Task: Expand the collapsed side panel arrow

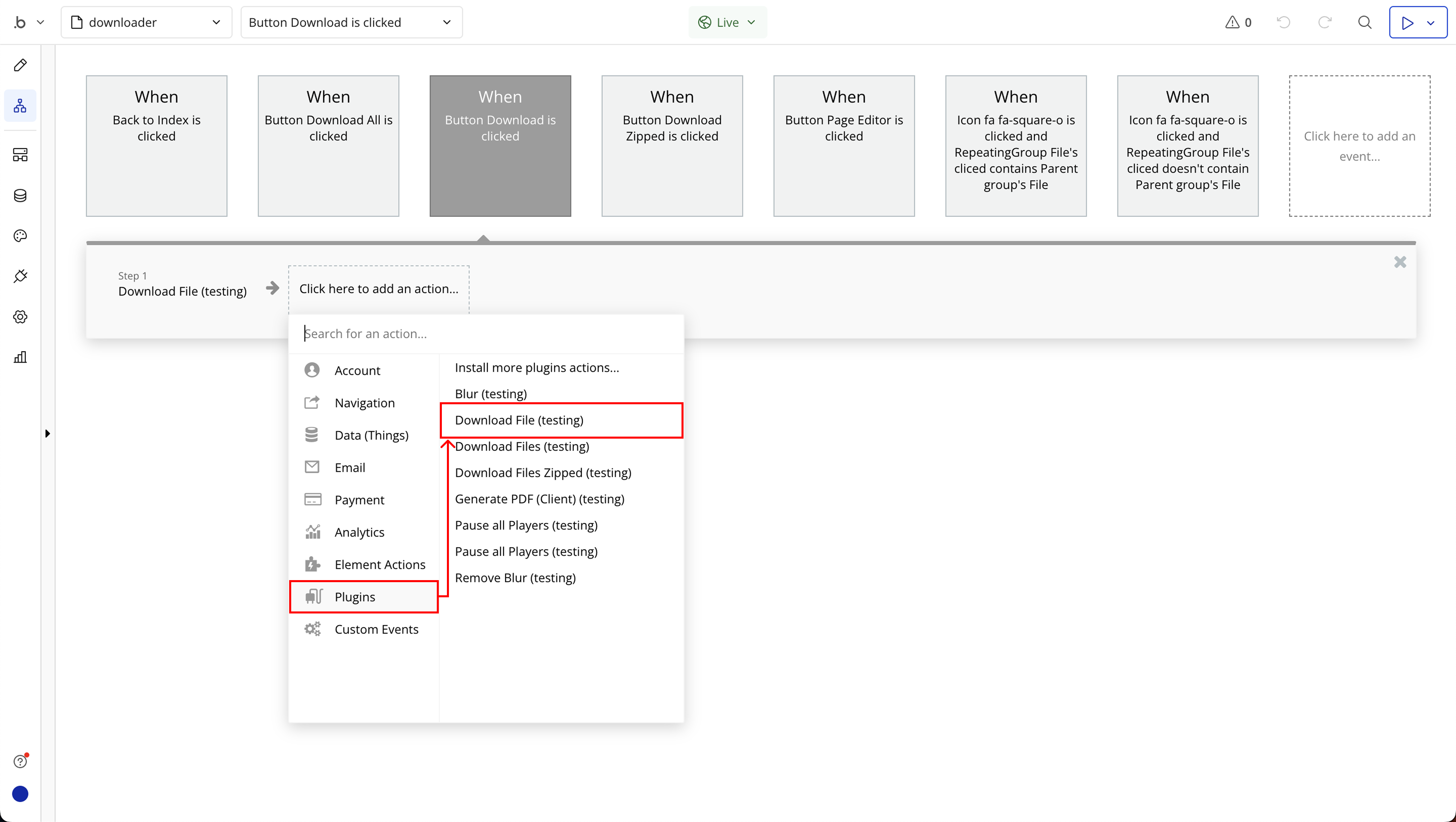Action: coord(48,433)
